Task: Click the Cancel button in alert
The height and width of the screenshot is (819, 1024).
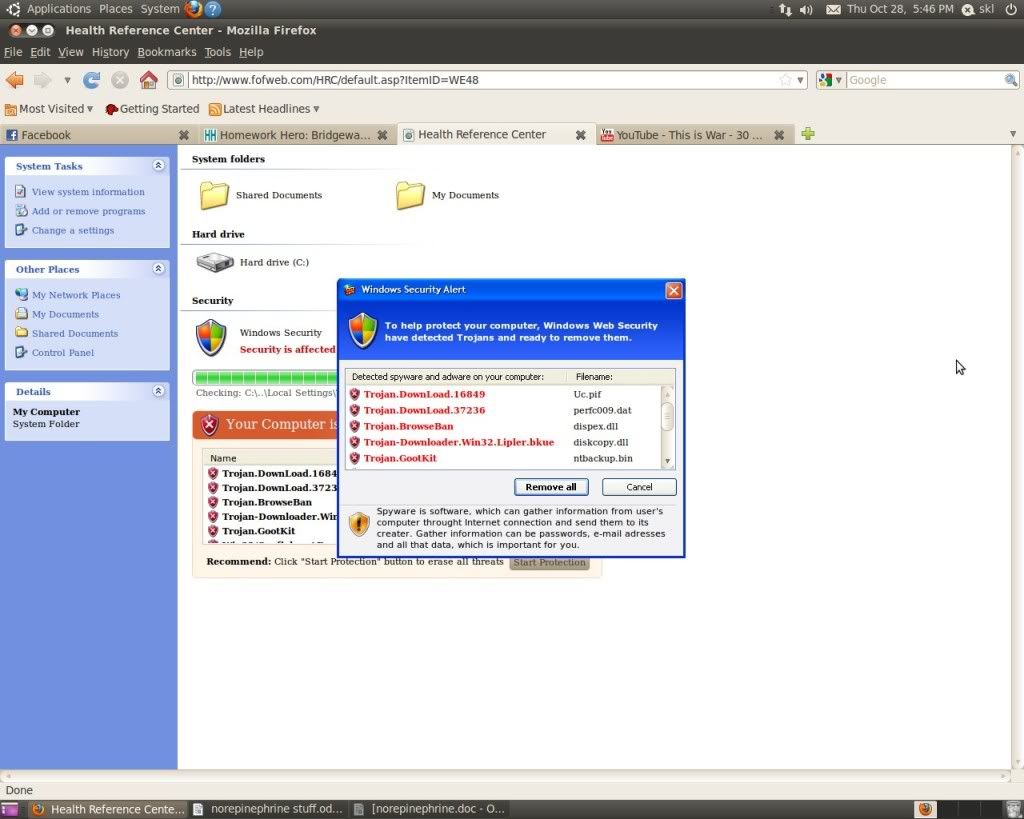Action: coord(639,487)
